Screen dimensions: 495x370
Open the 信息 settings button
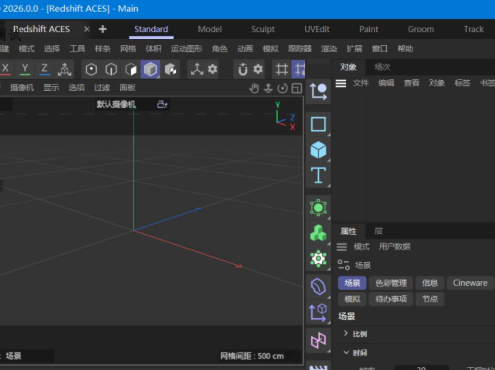[x=430, y=283]
